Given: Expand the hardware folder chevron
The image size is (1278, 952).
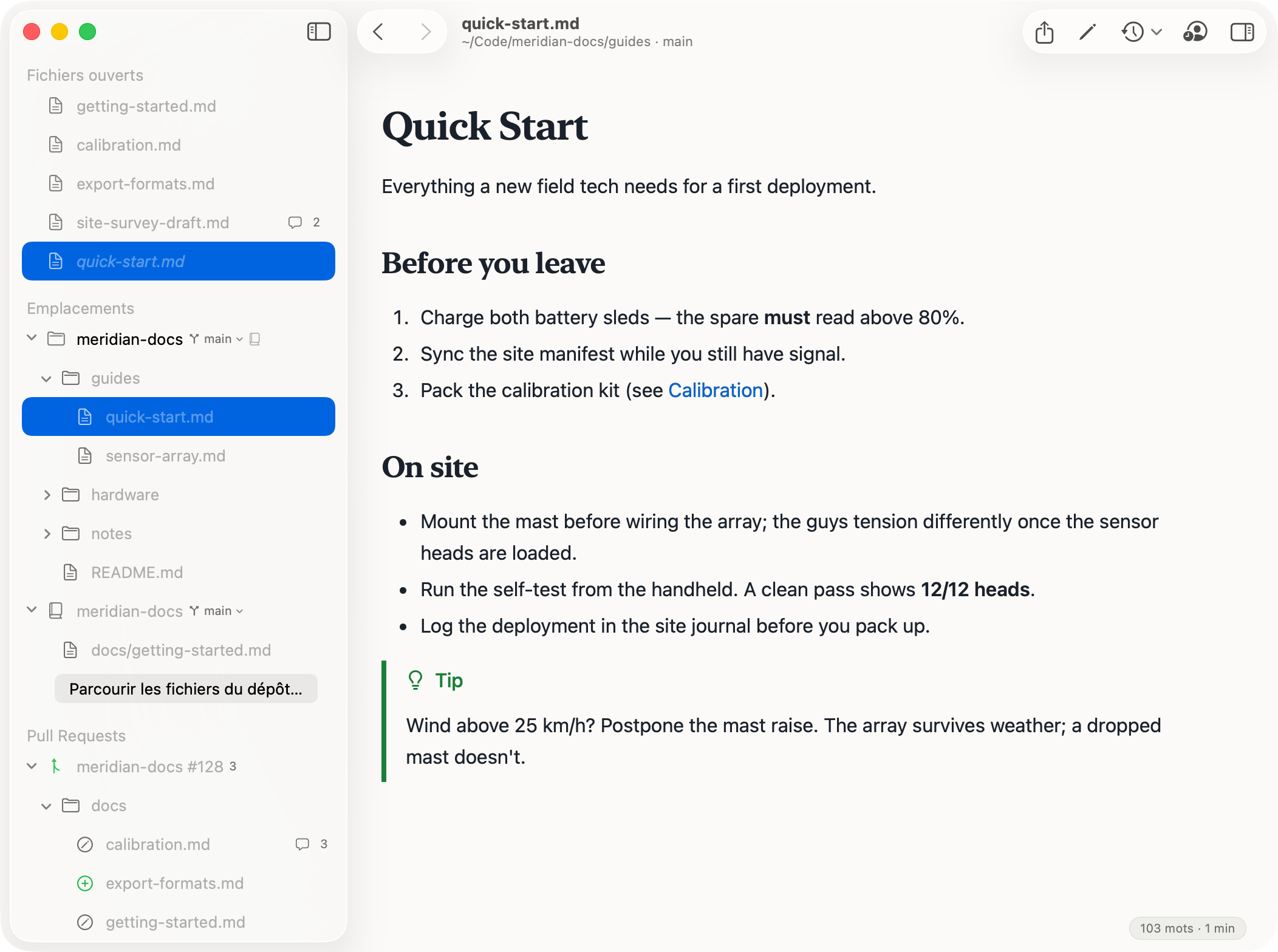Looking at the screenshot, I should tap(47, 495).
